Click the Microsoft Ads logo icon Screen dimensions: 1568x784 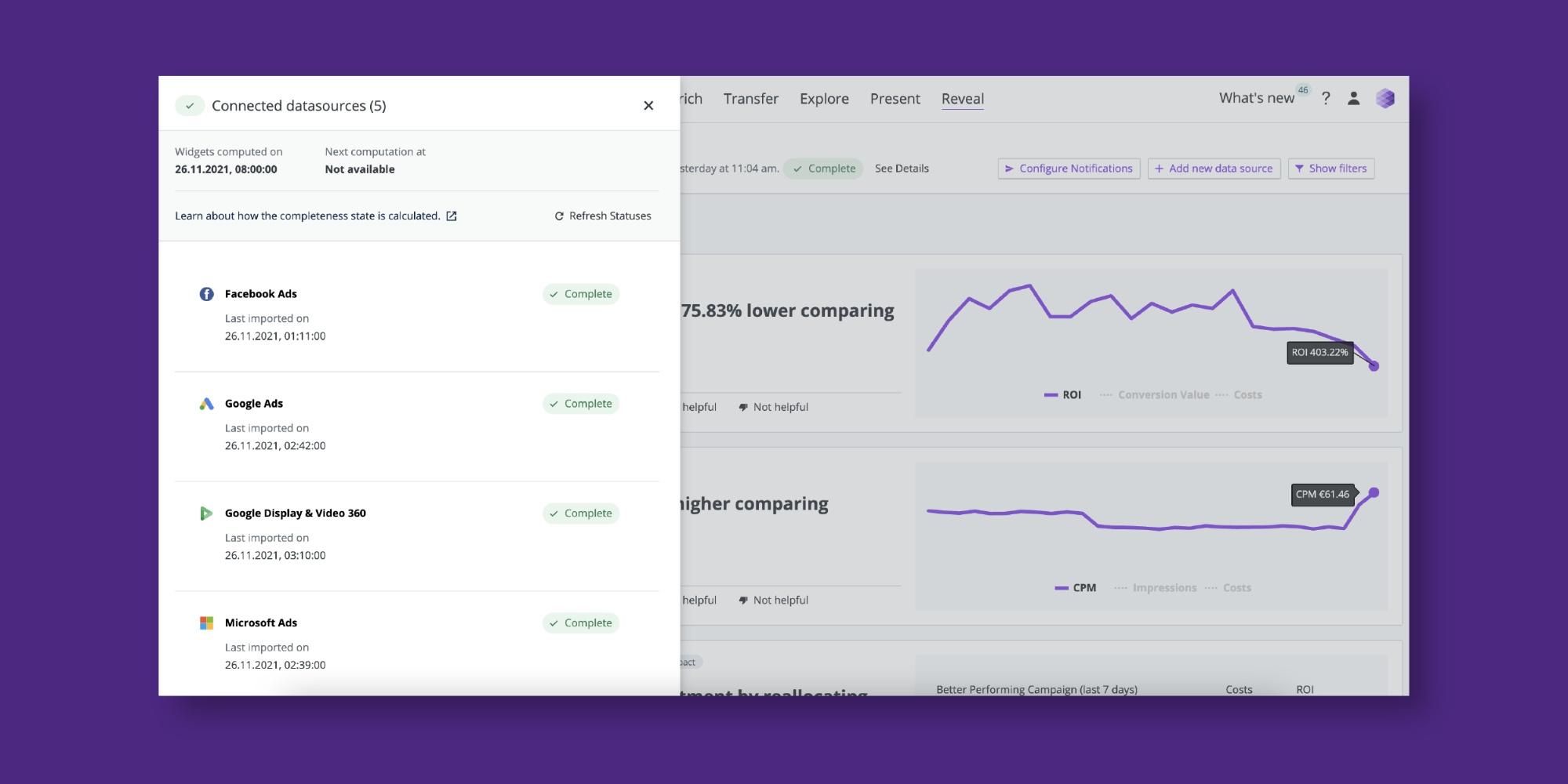206,623
